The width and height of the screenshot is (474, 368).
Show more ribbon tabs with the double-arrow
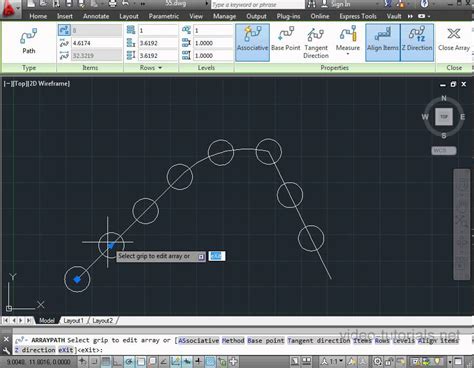(x=410, y=16)
